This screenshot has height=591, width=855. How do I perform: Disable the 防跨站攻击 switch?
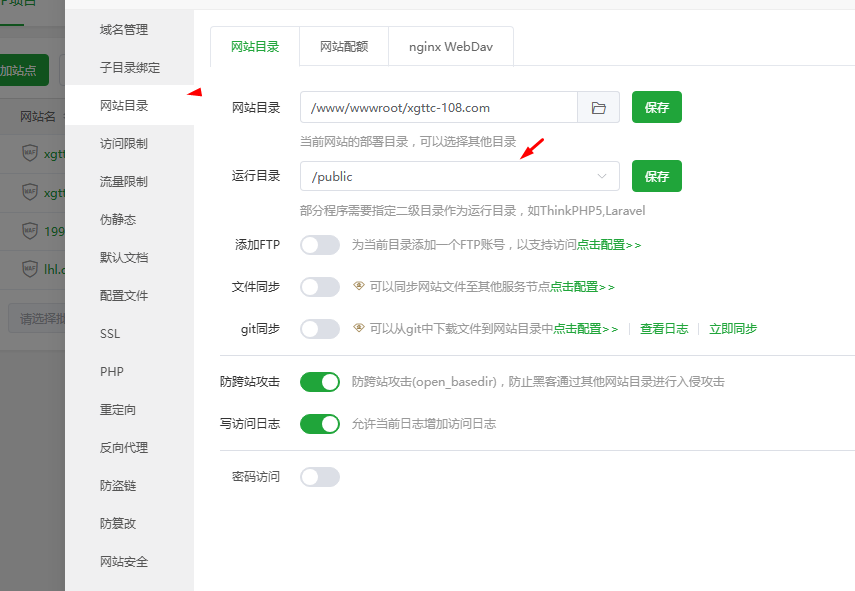click(320, 382)
